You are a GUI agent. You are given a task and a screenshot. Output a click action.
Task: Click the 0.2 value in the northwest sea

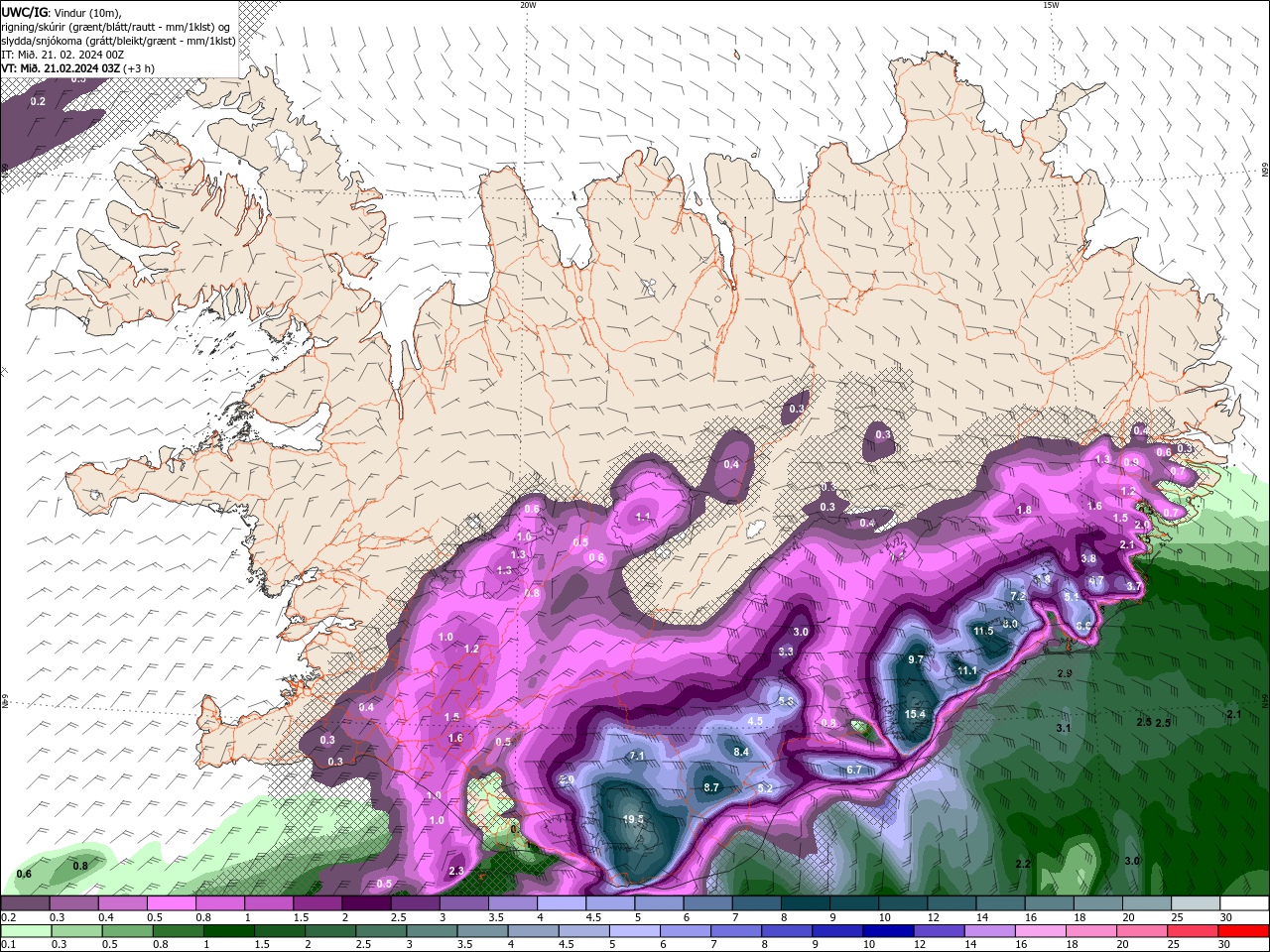tap(38, 101)
